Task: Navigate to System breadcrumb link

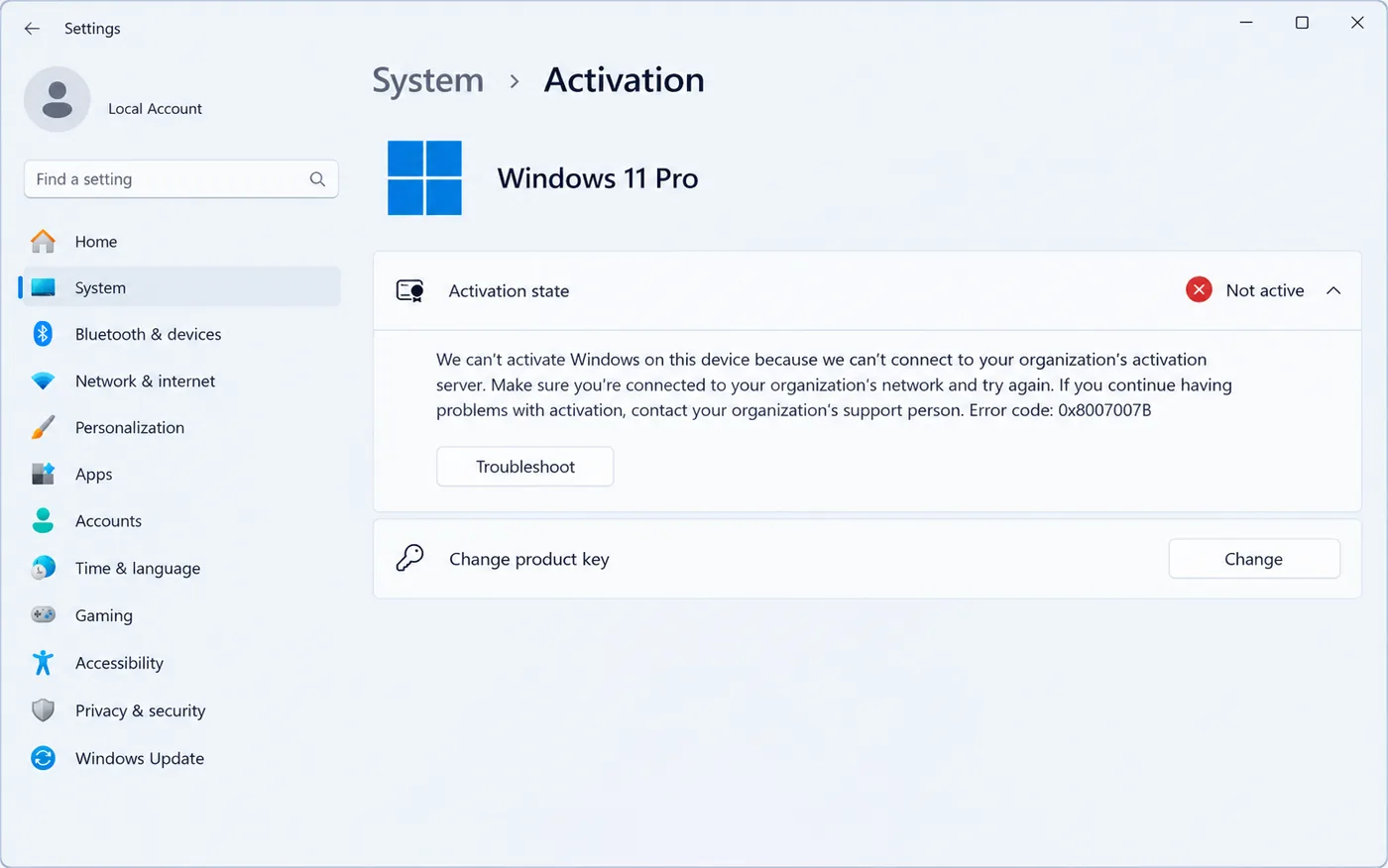Action: pyautogui.click(x=428, y=80)
